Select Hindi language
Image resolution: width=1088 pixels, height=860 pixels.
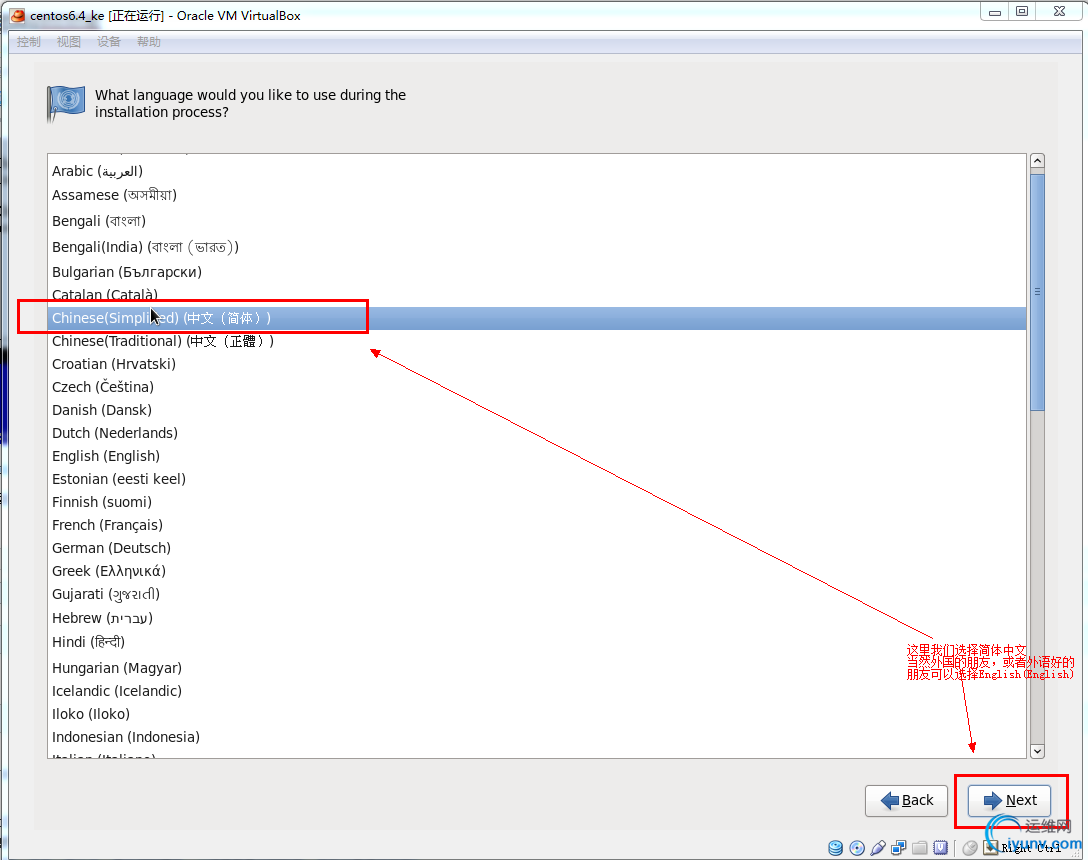tap(536, 642)
